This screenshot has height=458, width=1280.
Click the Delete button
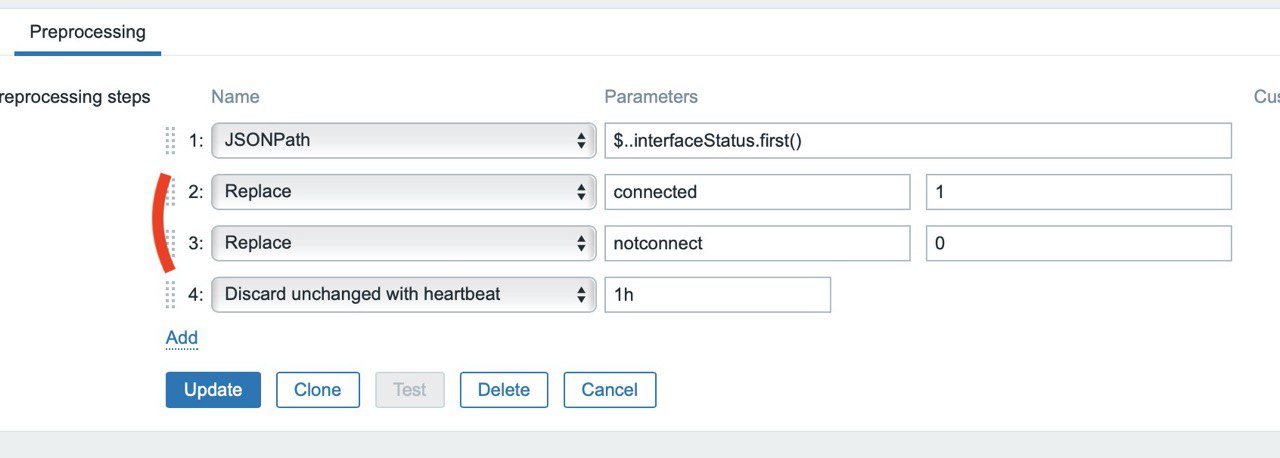(x=504, y=390)
